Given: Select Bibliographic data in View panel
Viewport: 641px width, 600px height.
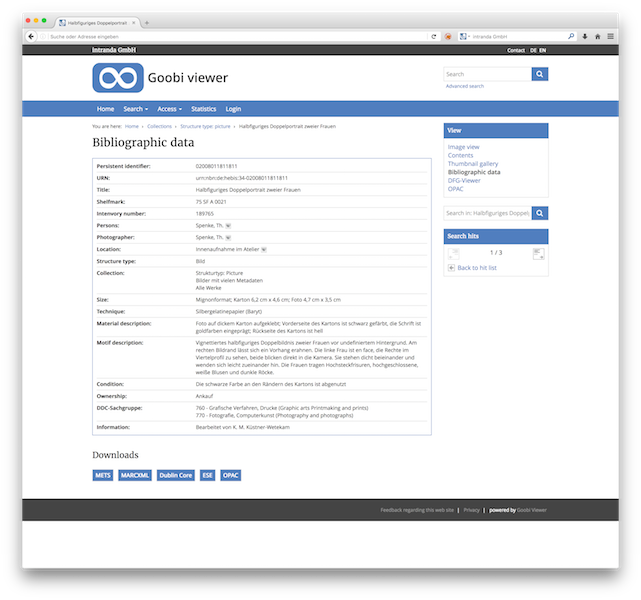Looking at the screenshot, I should coord(474,172).
